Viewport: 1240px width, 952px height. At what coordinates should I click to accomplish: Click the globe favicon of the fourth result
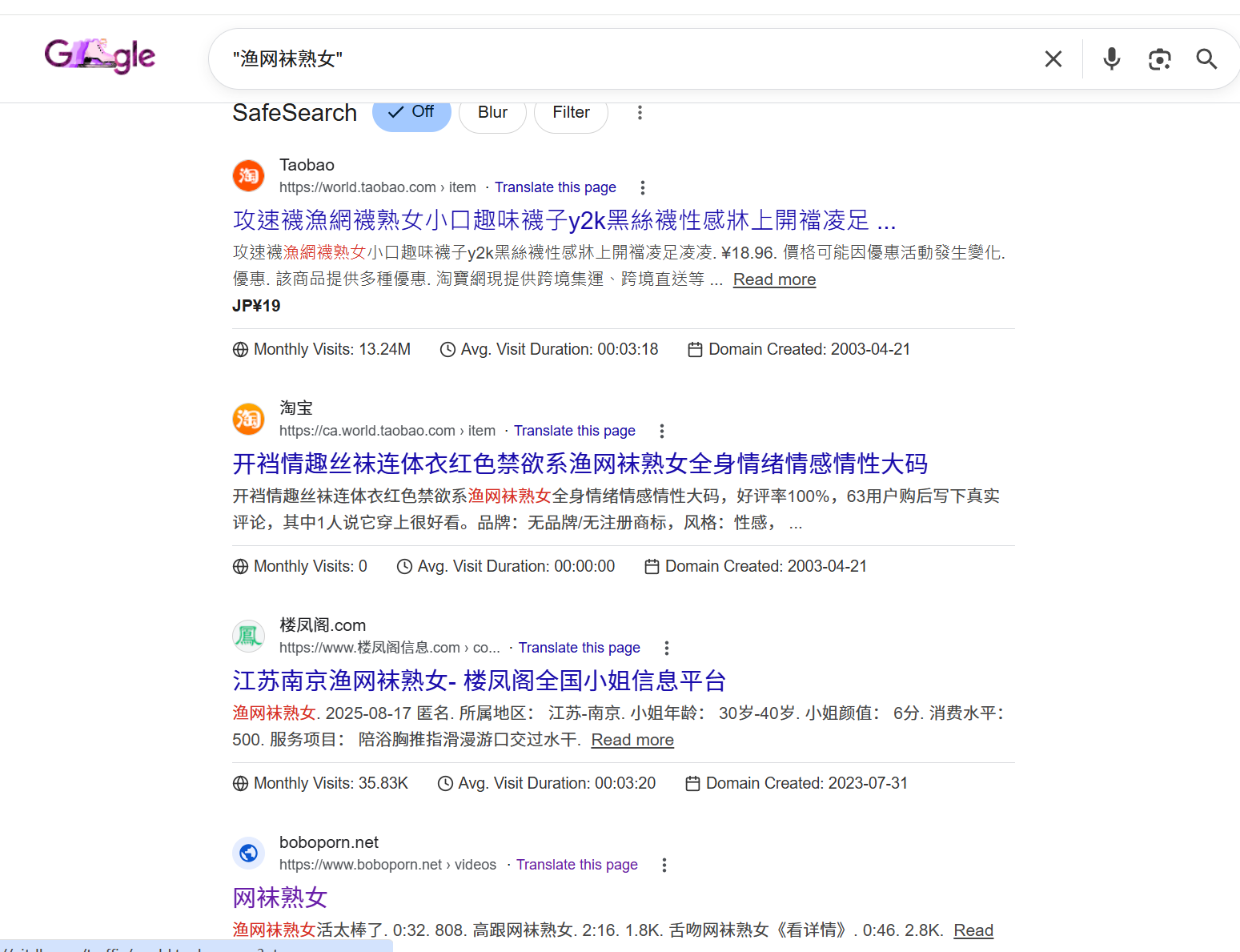248,854
